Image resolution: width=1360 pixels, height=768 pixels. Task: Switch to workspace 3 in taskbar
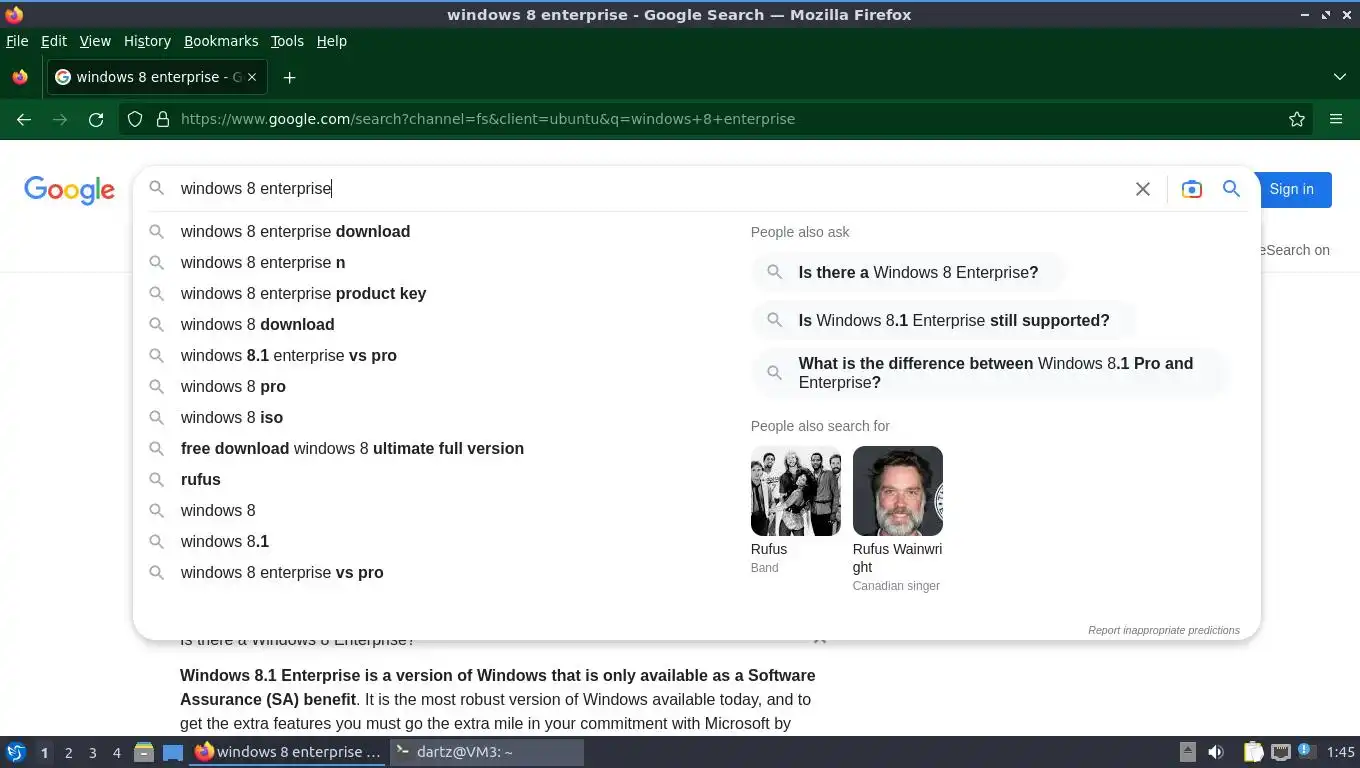click(x=92, y=753)
